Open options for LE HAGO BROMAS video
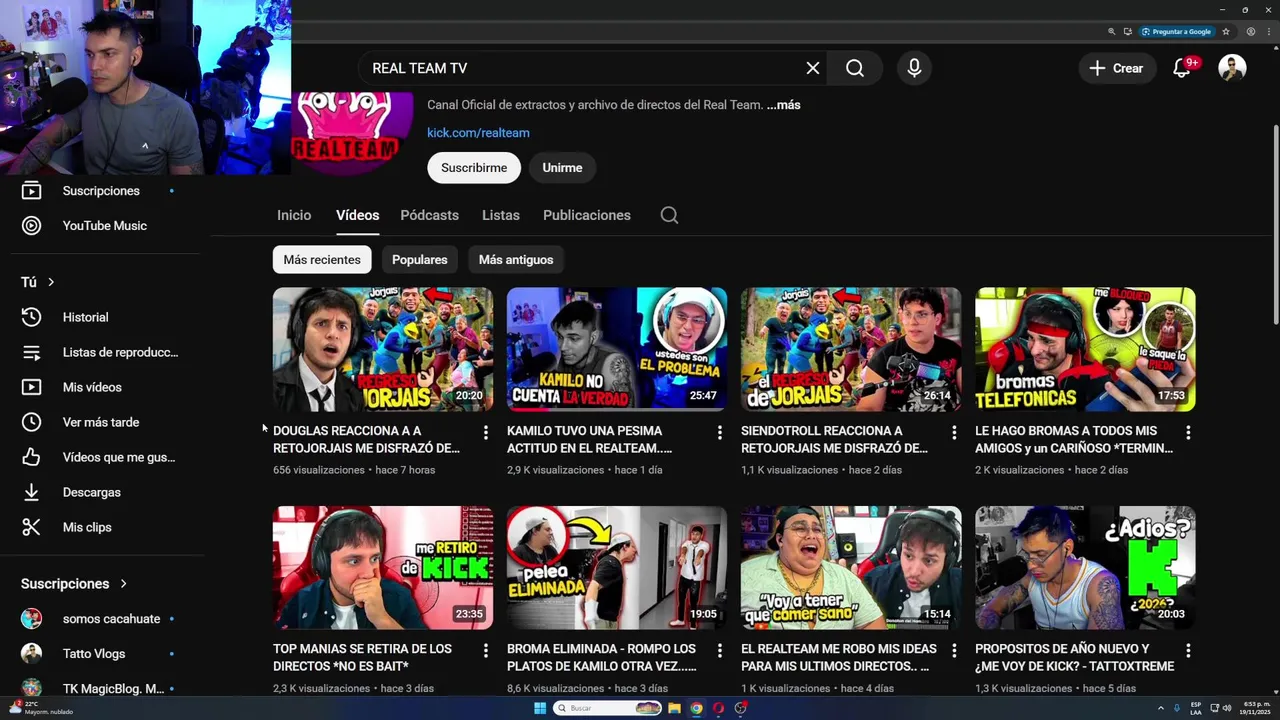The width and height of the screenshot is (1280, 720). coord(1188,433)
